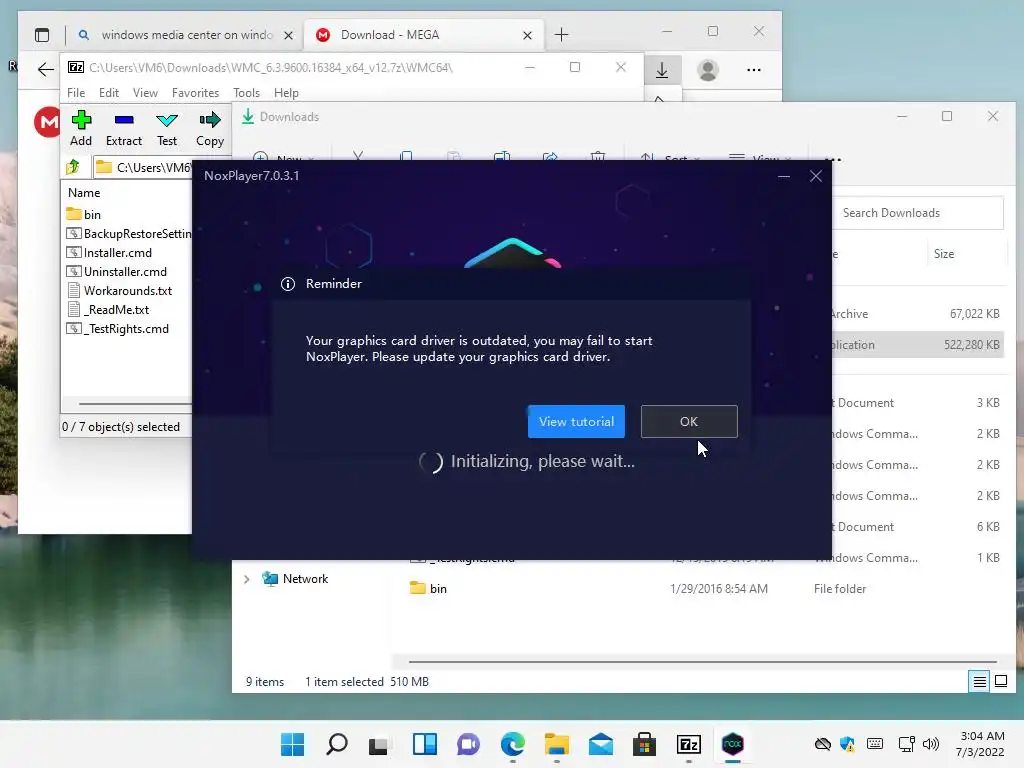Open View tutorial in the Reminder dialog

click(x=576, y=421)
